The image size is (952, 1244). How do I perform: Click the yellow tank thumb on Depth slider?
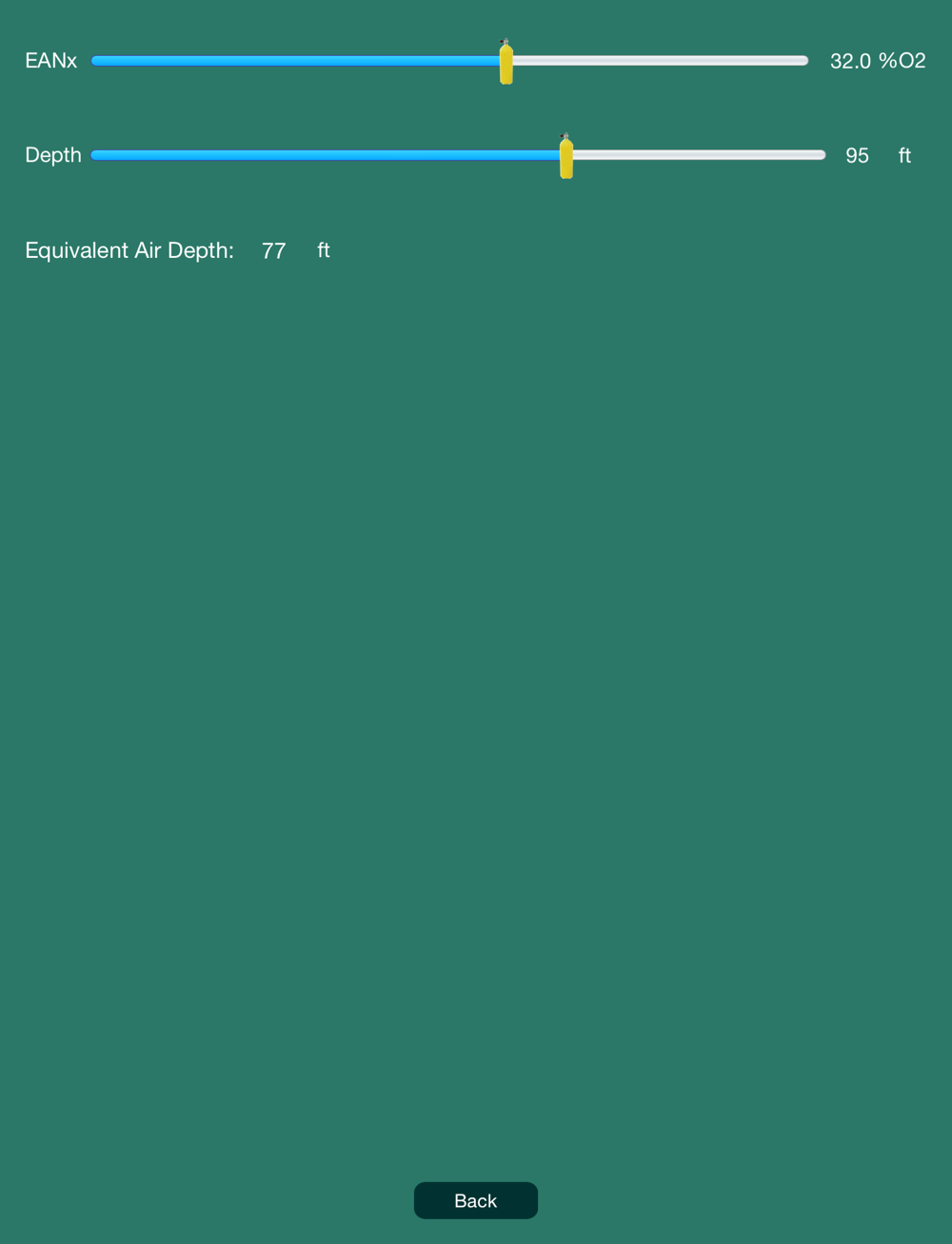click(x=566, y=156)
